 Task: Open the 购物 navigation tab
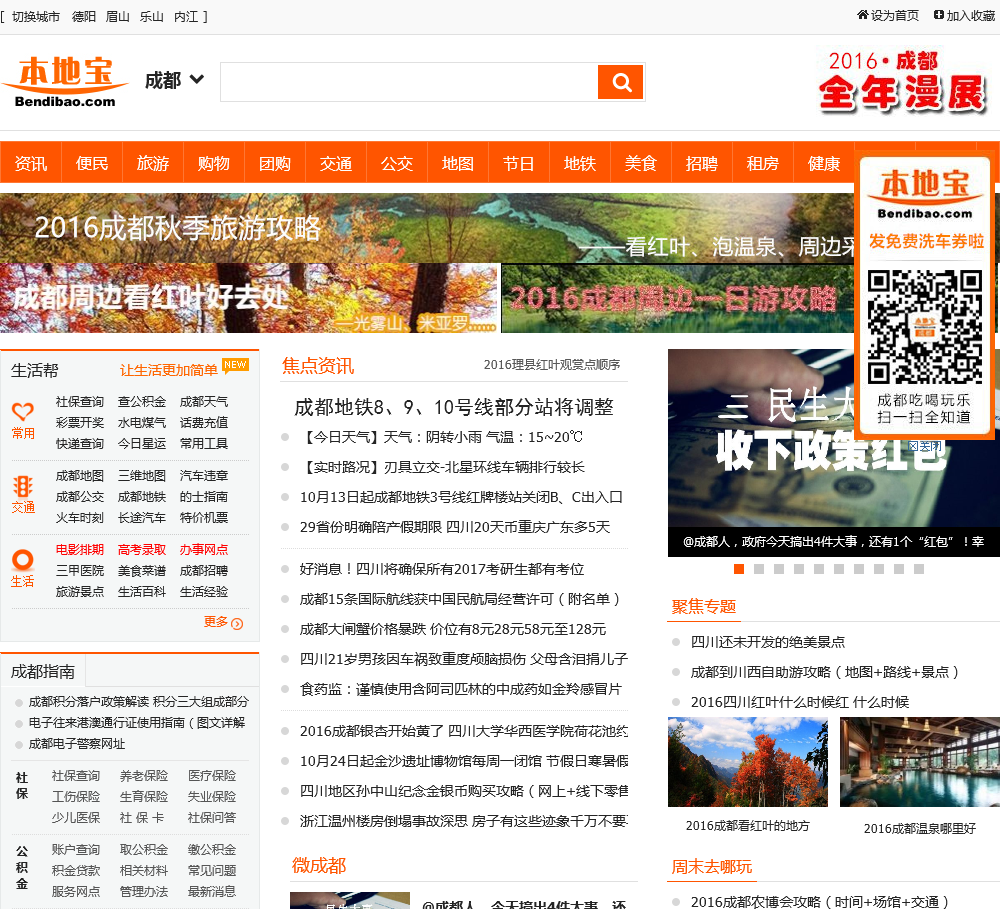[214, 163]
